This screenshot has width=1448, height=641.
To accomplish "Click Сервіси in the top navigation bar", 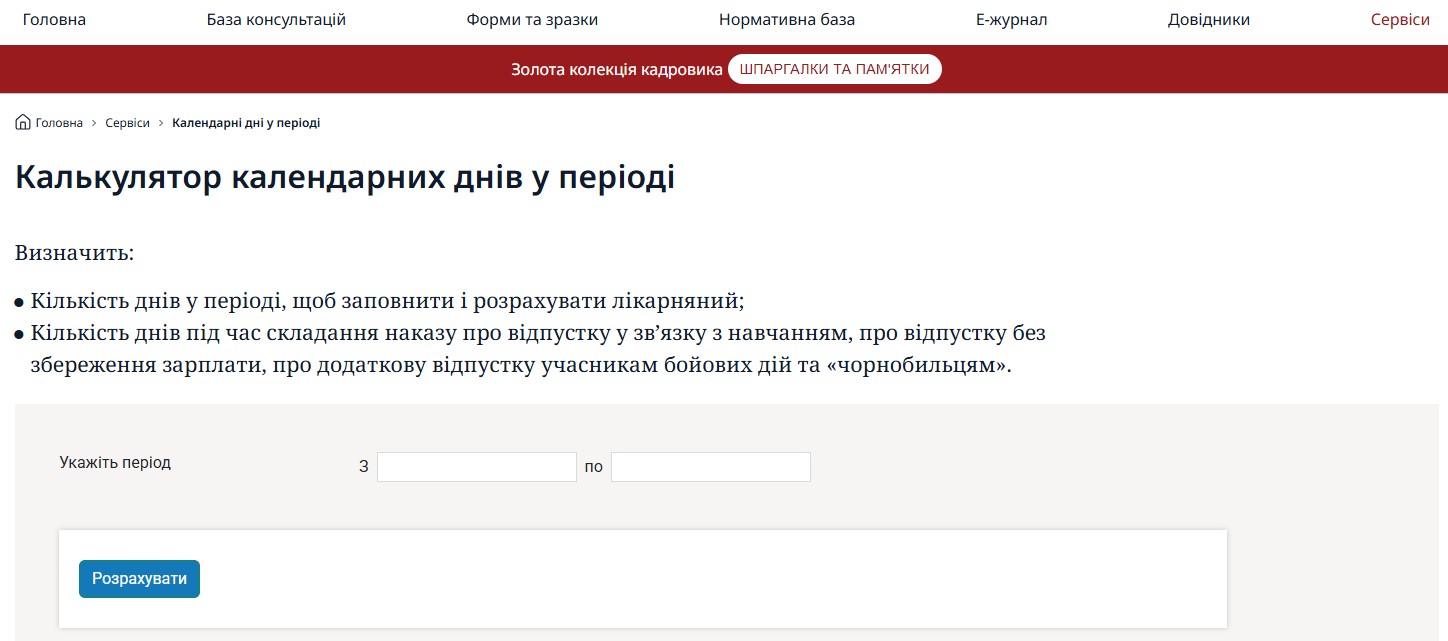I will pyautogui.click(x=1400, y=20).
